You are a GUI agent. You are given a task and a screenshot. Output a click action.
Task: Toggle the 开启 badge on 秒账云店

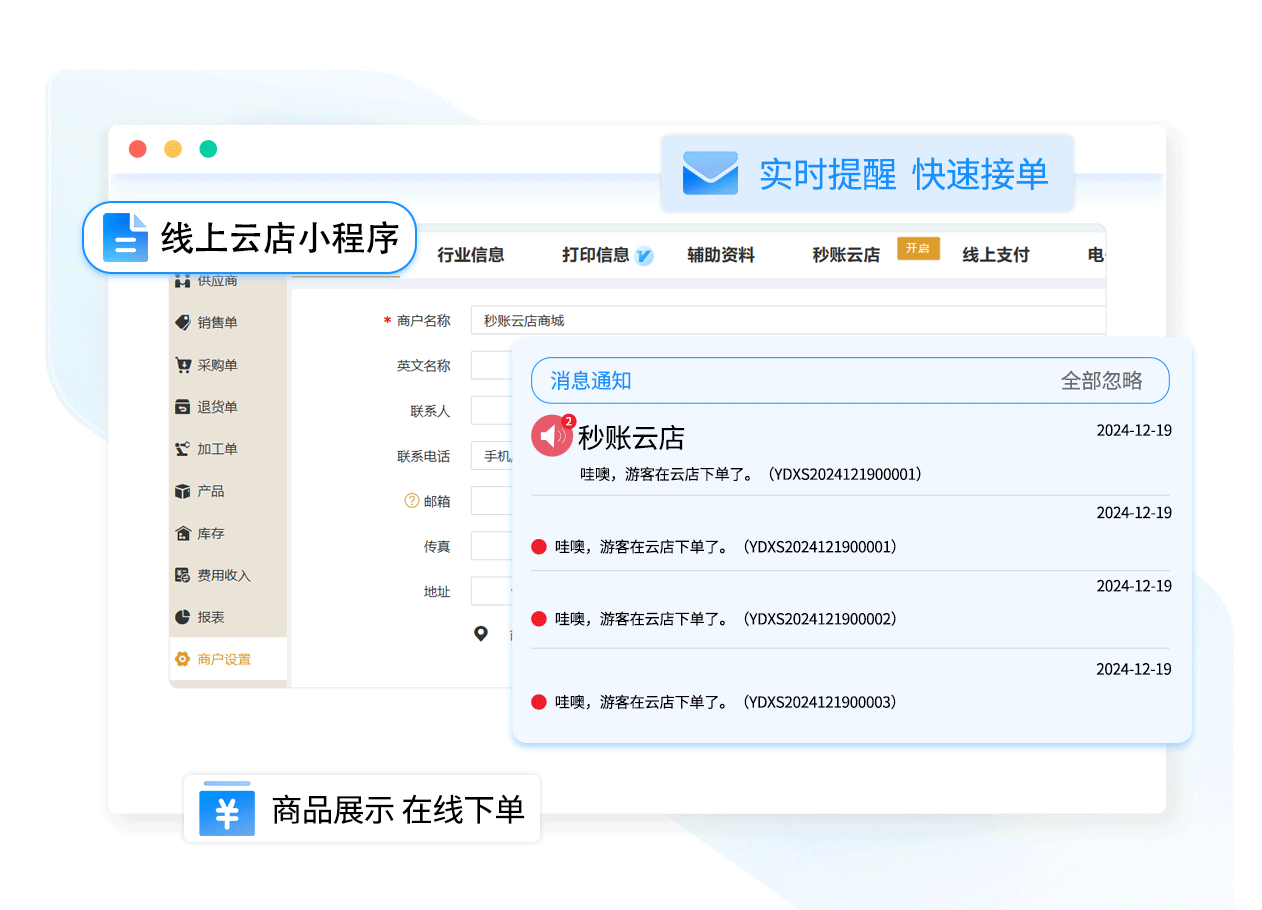tap(917, 249)
